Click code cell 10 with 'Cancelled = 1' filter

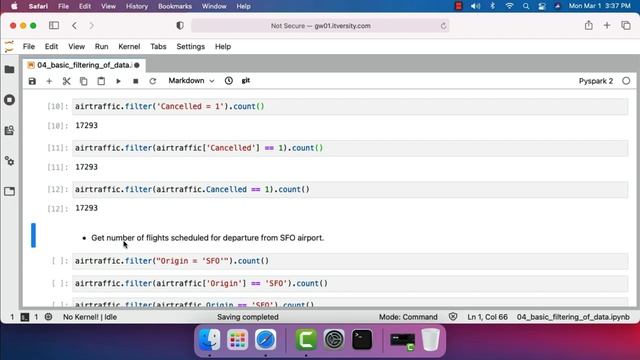tap(350, 107)
